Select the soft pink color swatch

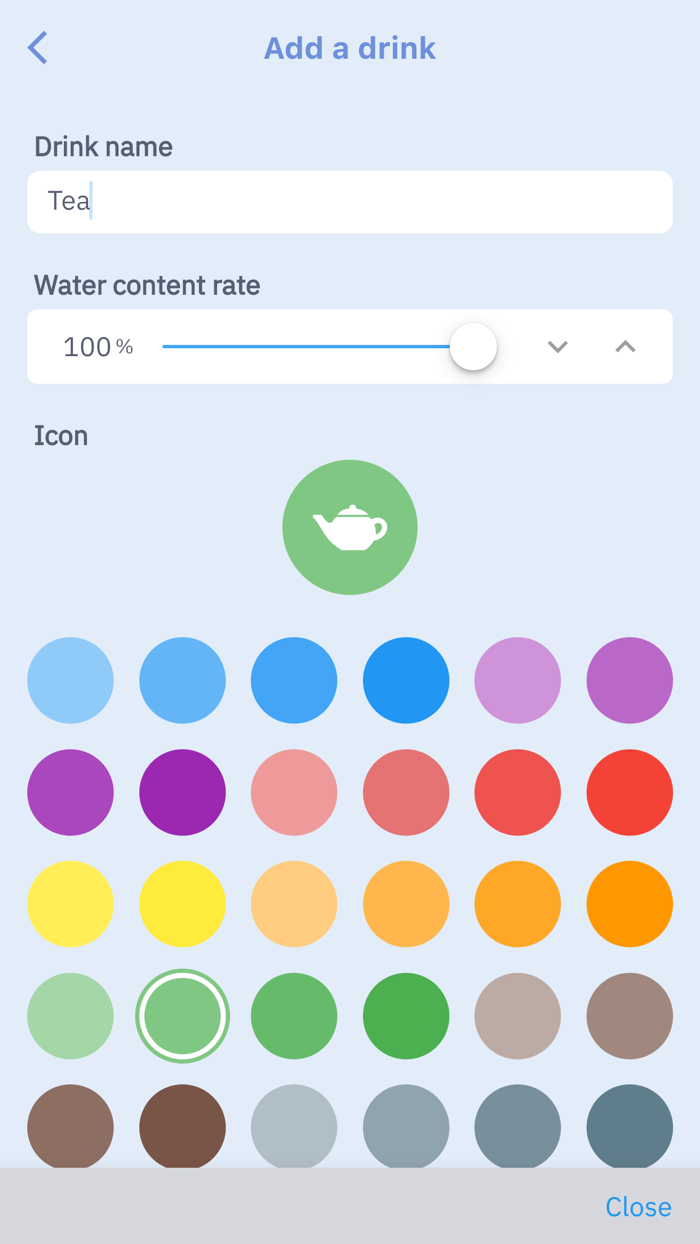(294, 792)
